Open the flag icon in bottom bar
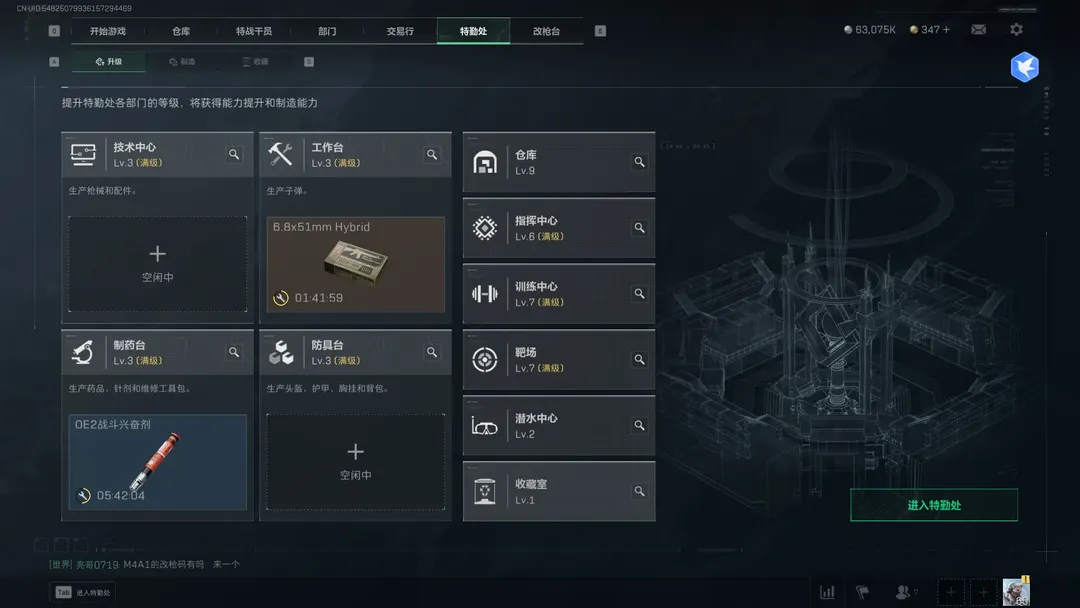This screenshot has height=608, width=1080. [862, 592]
